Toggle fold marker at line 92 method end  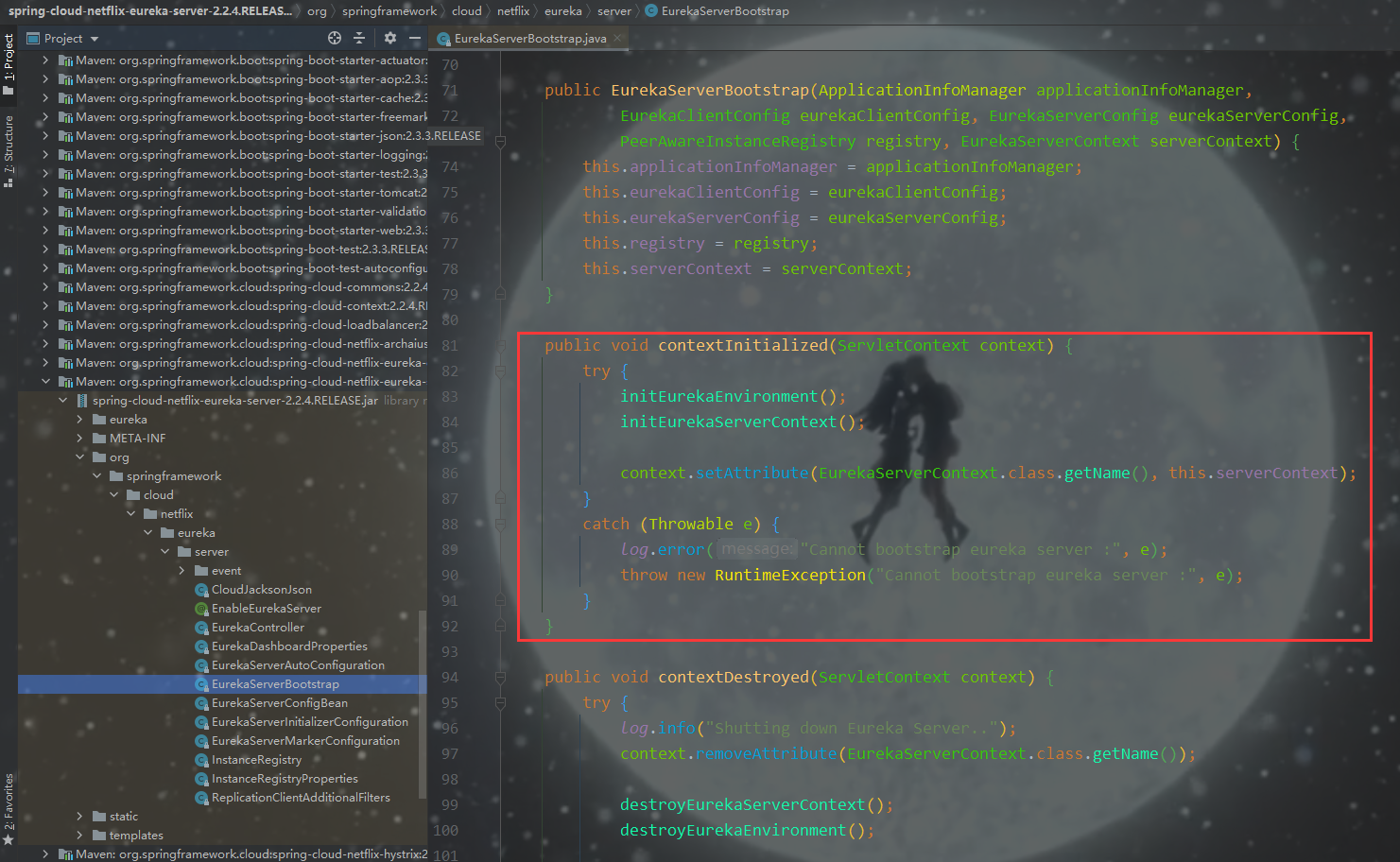coord(500,627)
